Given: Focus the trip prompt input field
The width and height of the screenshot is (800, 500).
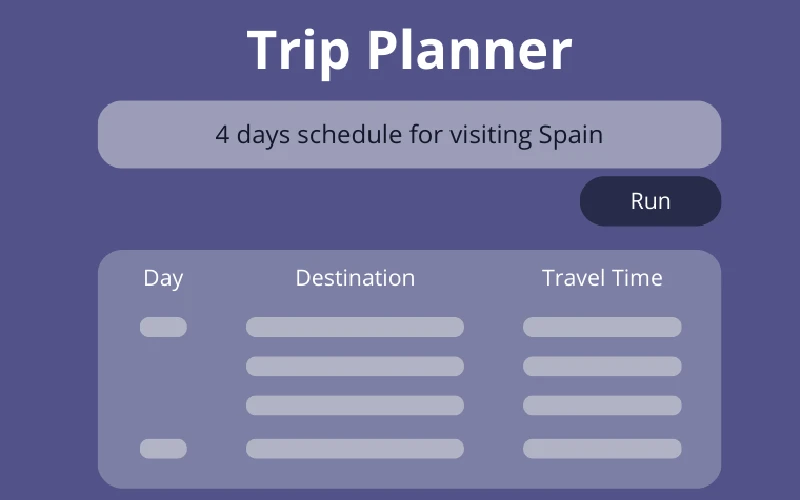Looking at the screenshot, I should [409, 134].
